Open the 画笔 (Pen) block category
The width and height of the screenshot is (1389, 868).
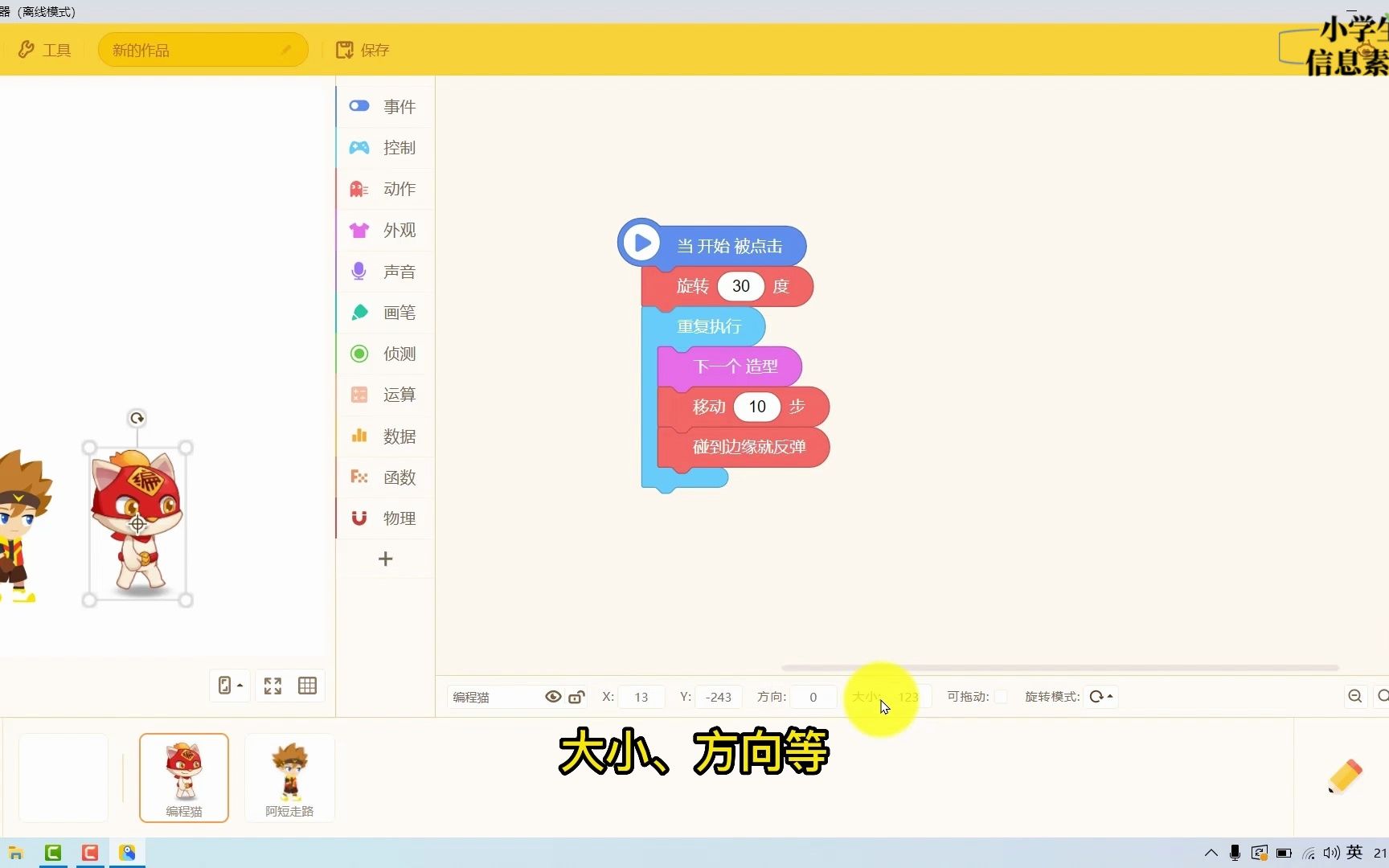(x=383, y=312)
